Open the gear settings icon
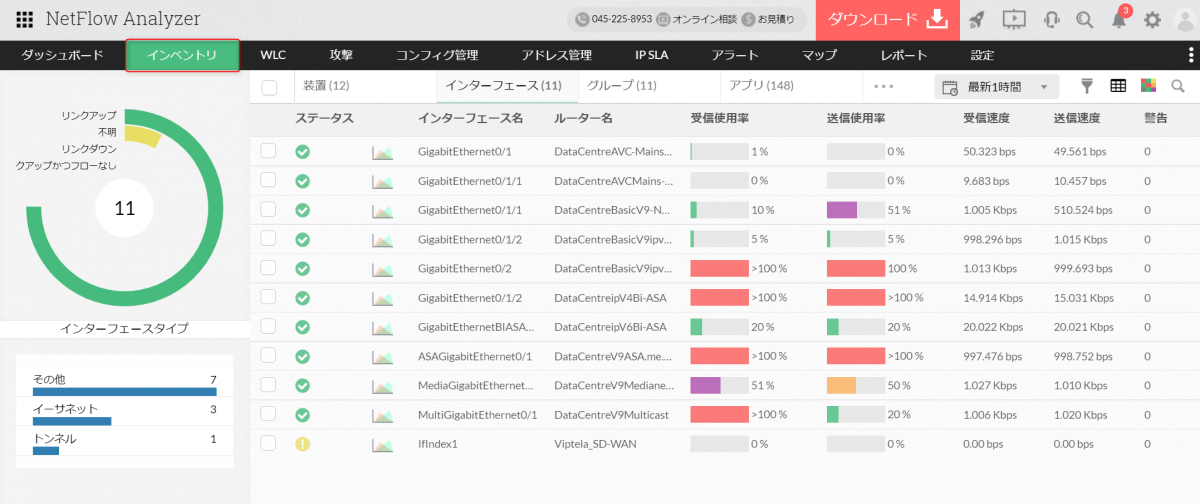Image resolution: width=1200 pixels, height=504 pixels. point(1152,19)
